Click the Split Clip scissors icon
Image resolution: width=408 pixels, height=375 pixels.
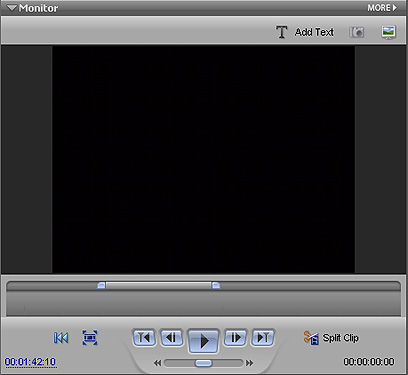tap(311, 338)
